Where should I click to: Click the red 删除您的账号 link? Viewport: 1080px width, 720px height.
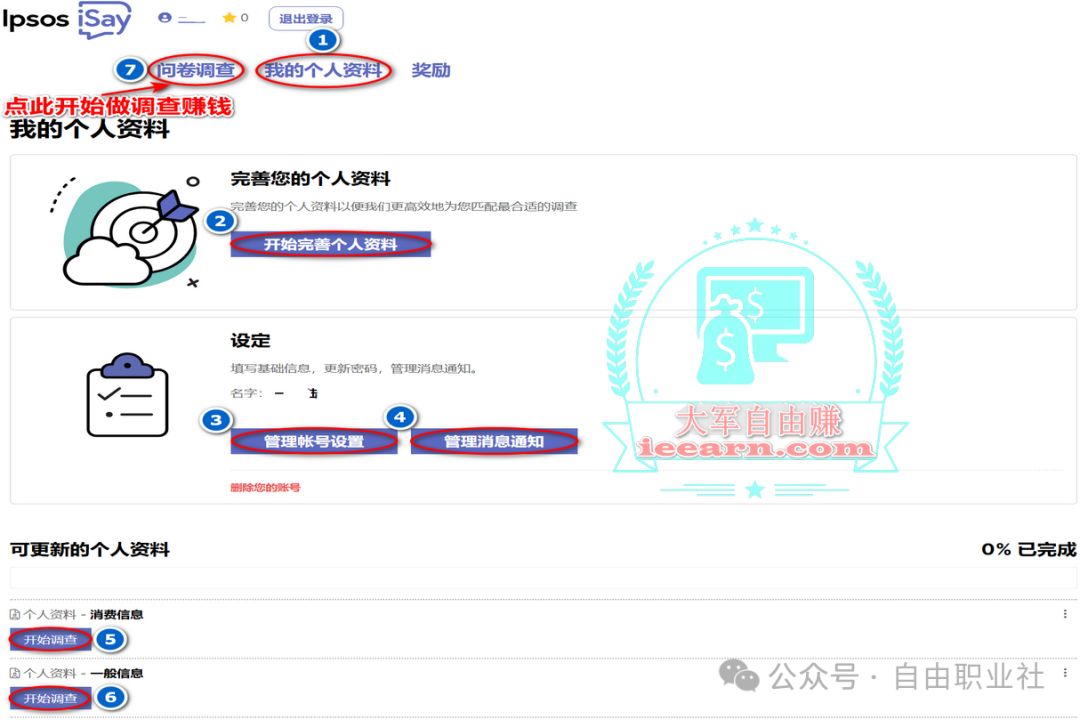coord(265,488)
